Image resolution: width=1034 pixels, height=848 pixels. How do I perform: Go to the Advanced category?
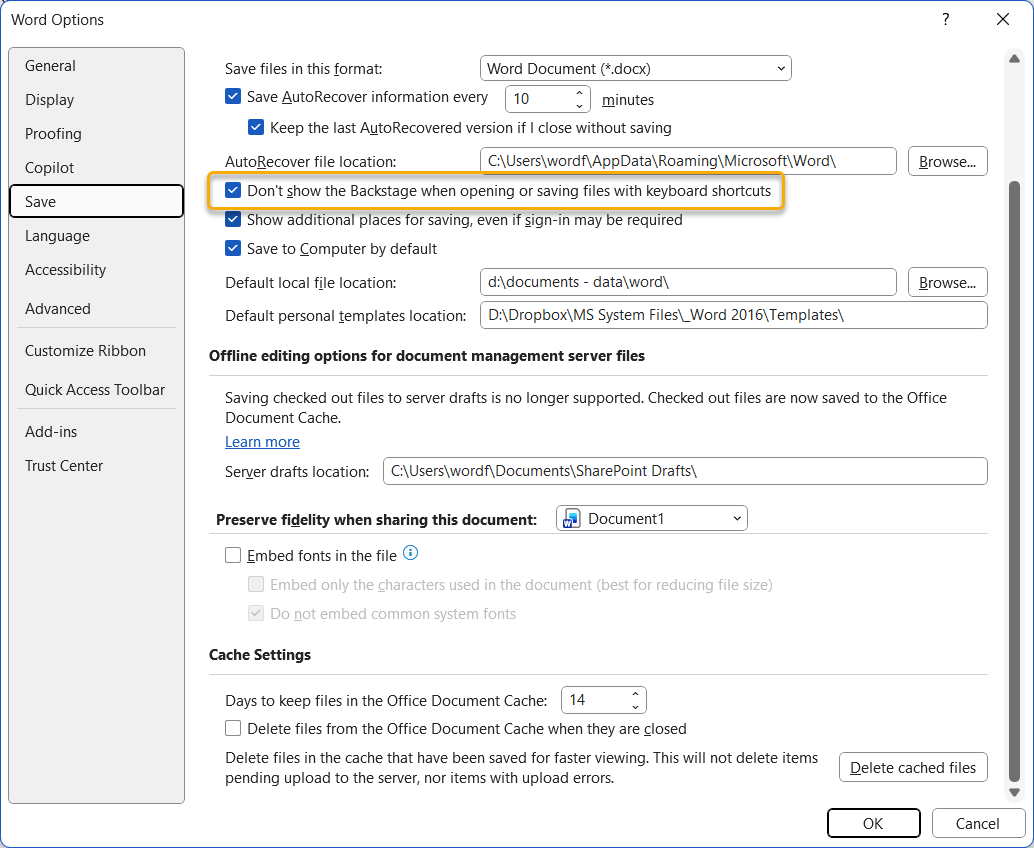coord(96,309)
